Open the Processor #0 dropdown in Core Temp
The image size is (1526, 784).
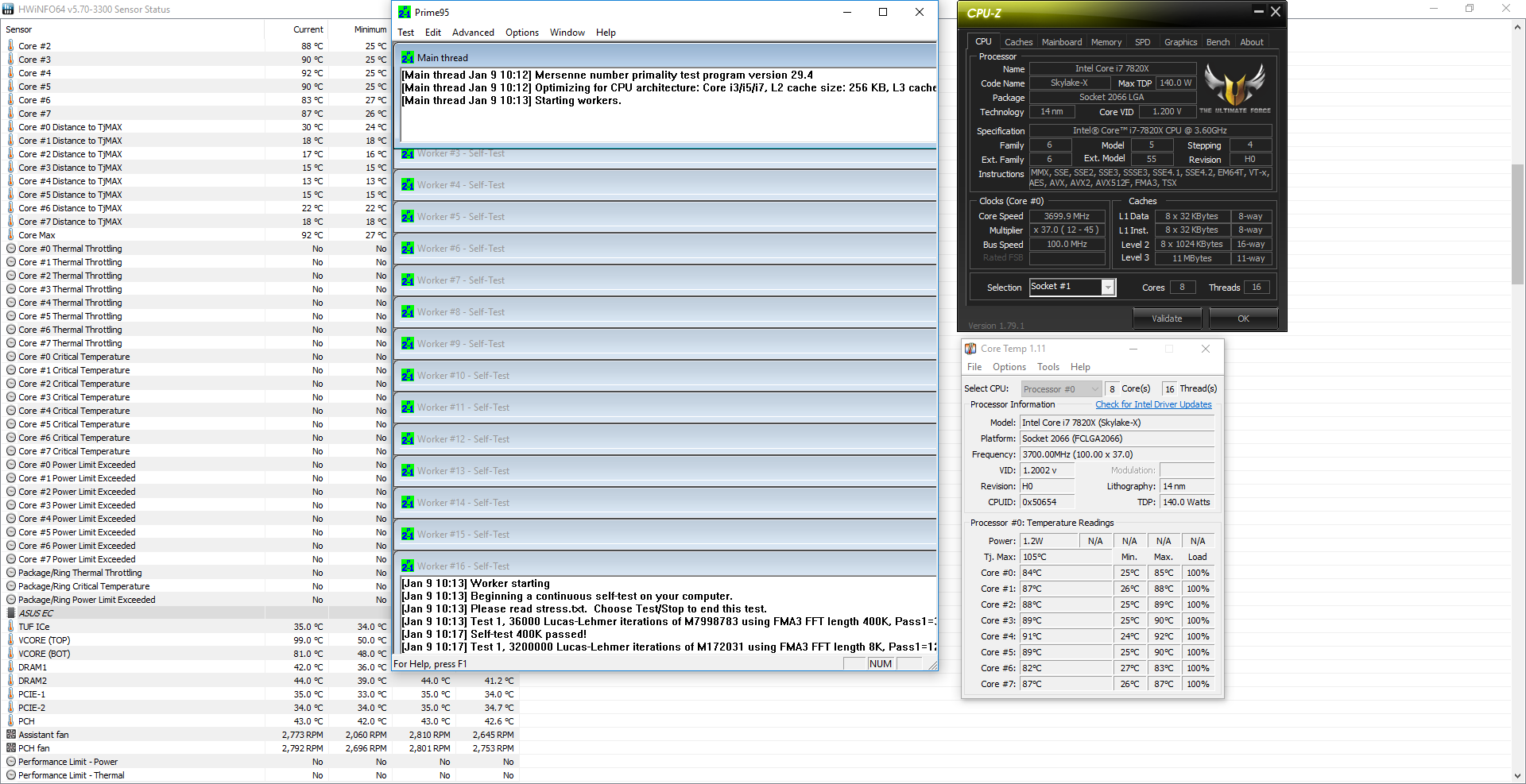[1061, 388]
